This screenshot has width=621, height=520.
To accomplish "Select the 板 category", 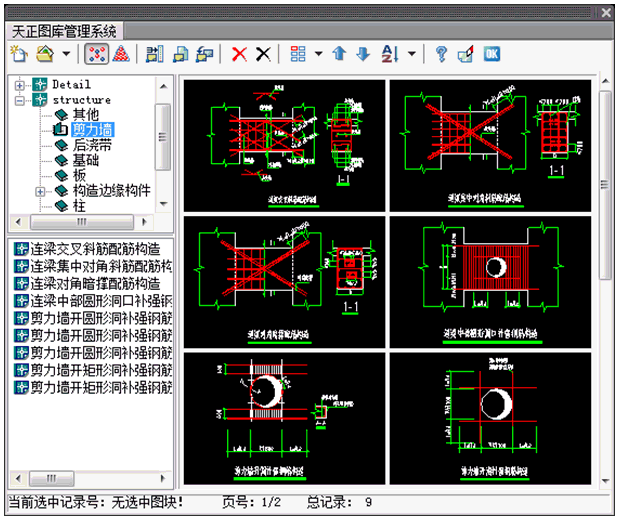I will pyautogui.click(x=79, y=175).
